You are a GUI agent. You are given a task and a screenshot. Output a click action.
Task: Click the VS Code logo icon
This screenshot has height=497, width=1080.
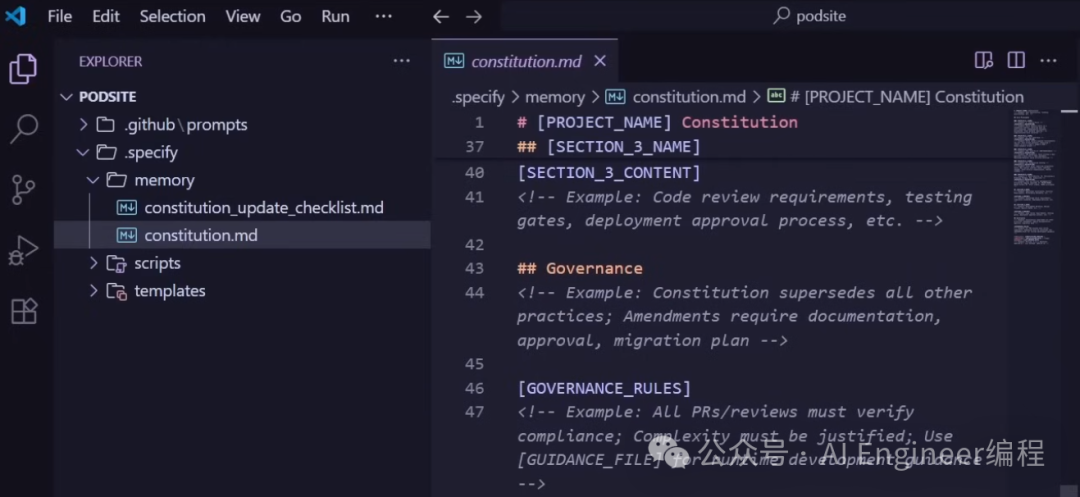coord(15,16)
